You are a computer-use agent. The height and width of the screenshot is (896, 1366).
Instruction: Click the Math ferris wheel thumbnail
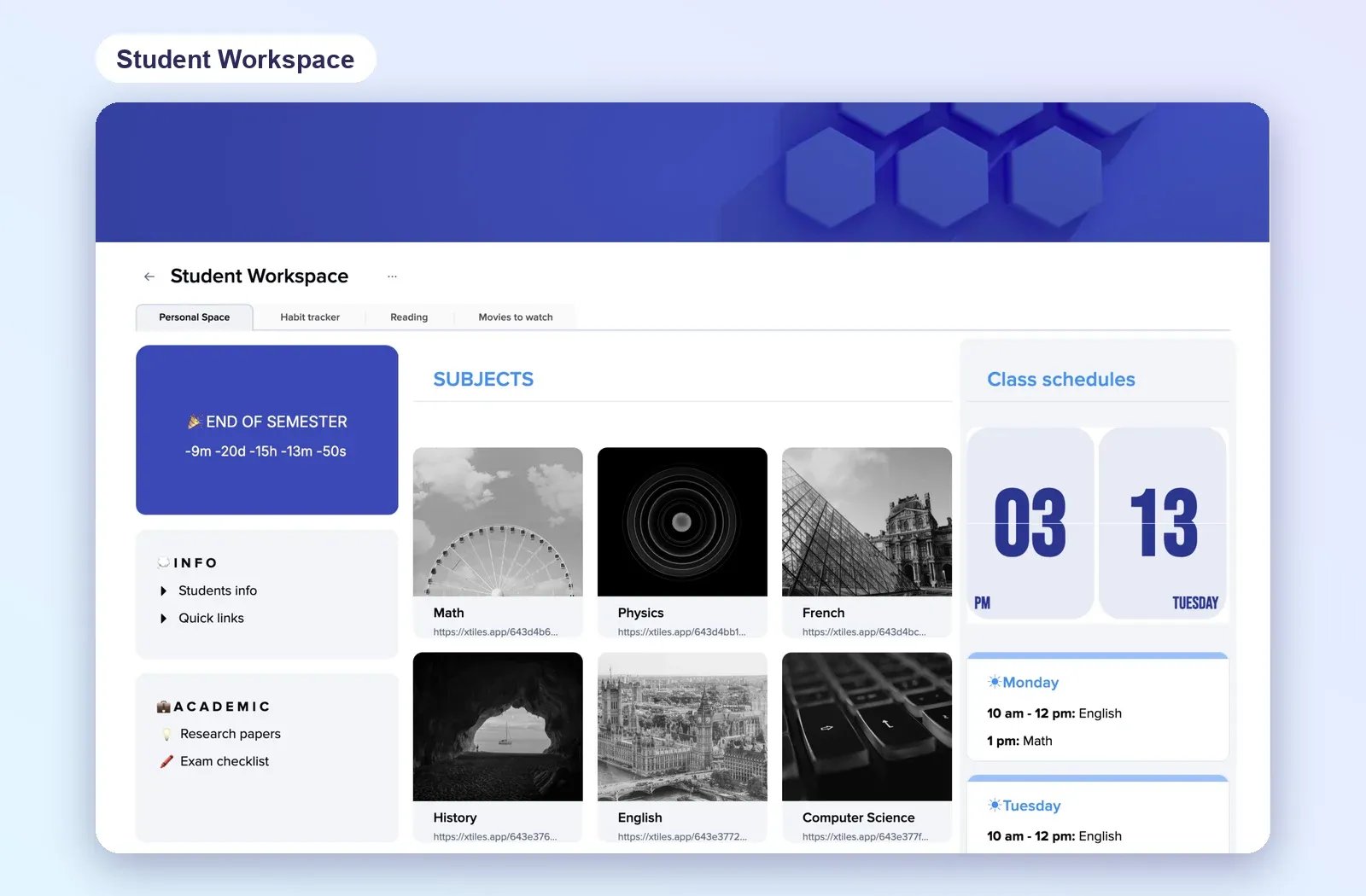498,521
